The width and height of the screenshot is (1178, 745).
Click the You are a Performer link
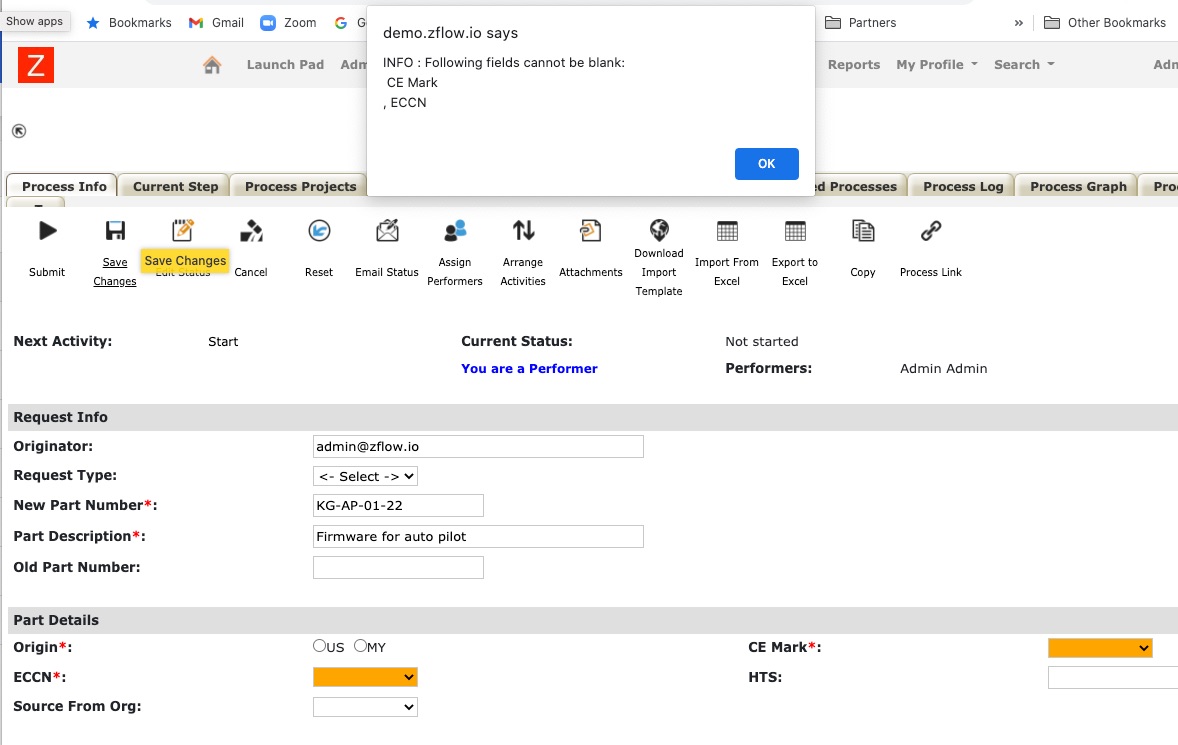tap(529, 368)
